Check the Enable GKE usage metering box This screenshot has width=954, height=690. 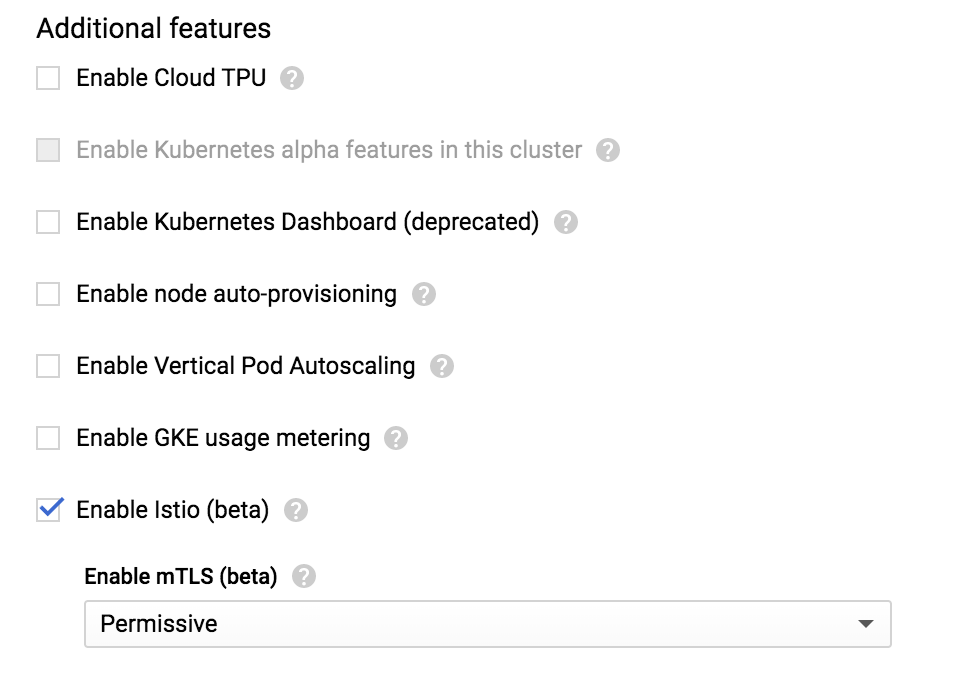(48, 438)
